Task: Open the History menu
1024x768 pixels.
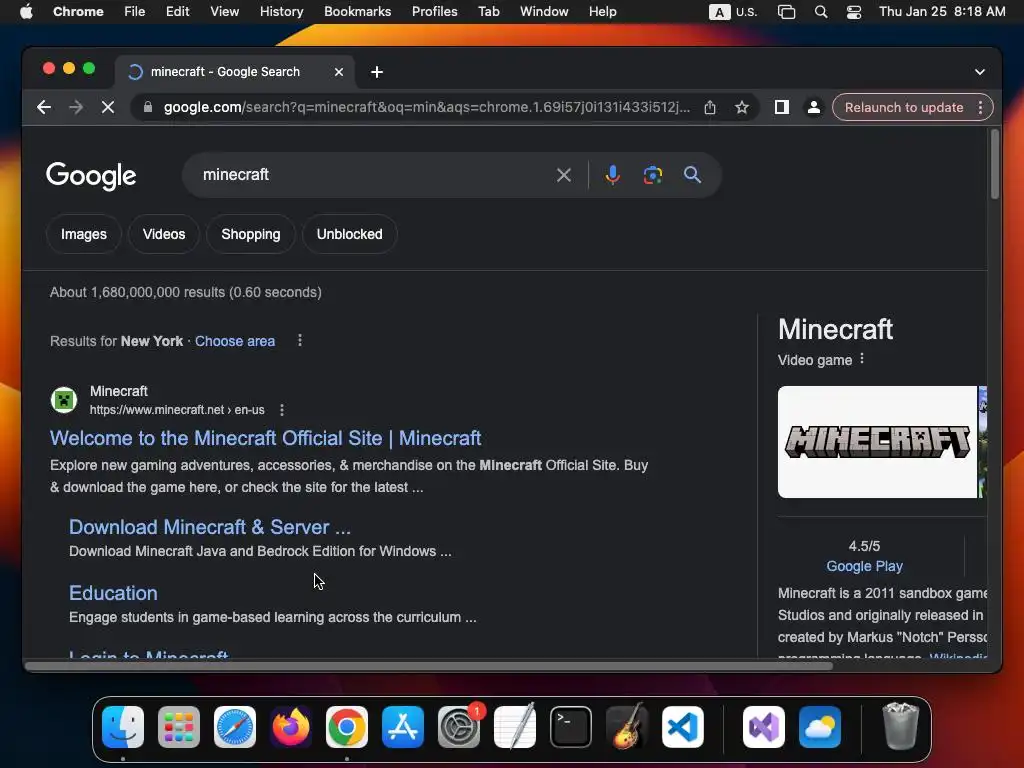Action: pyautogui.click(x=281, y=11)
